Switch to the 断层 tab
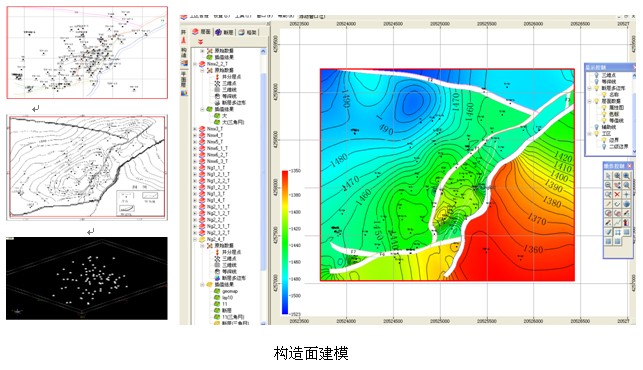 pos(224,32)
